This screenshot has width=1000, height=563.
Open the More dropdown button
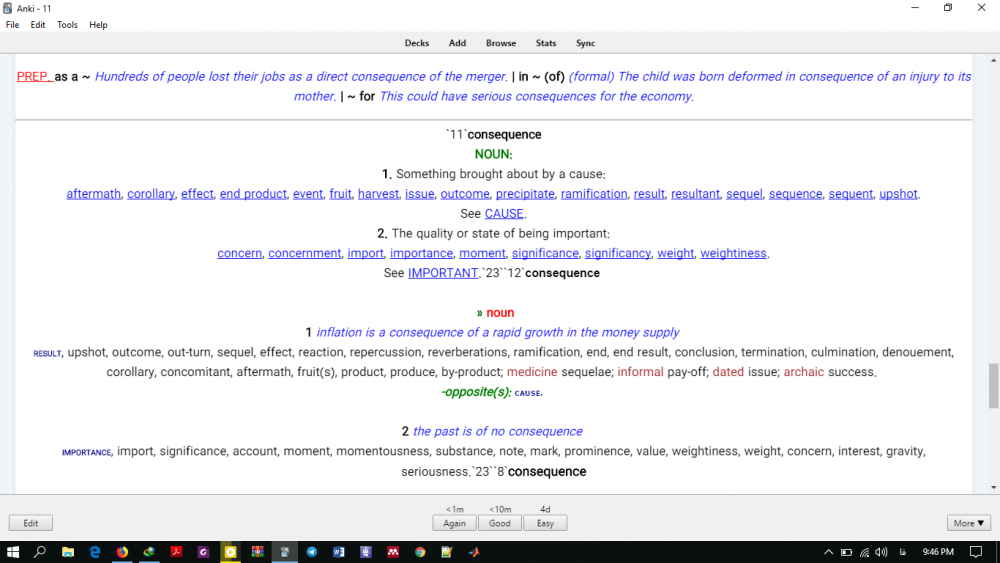[x=969, y=523]
